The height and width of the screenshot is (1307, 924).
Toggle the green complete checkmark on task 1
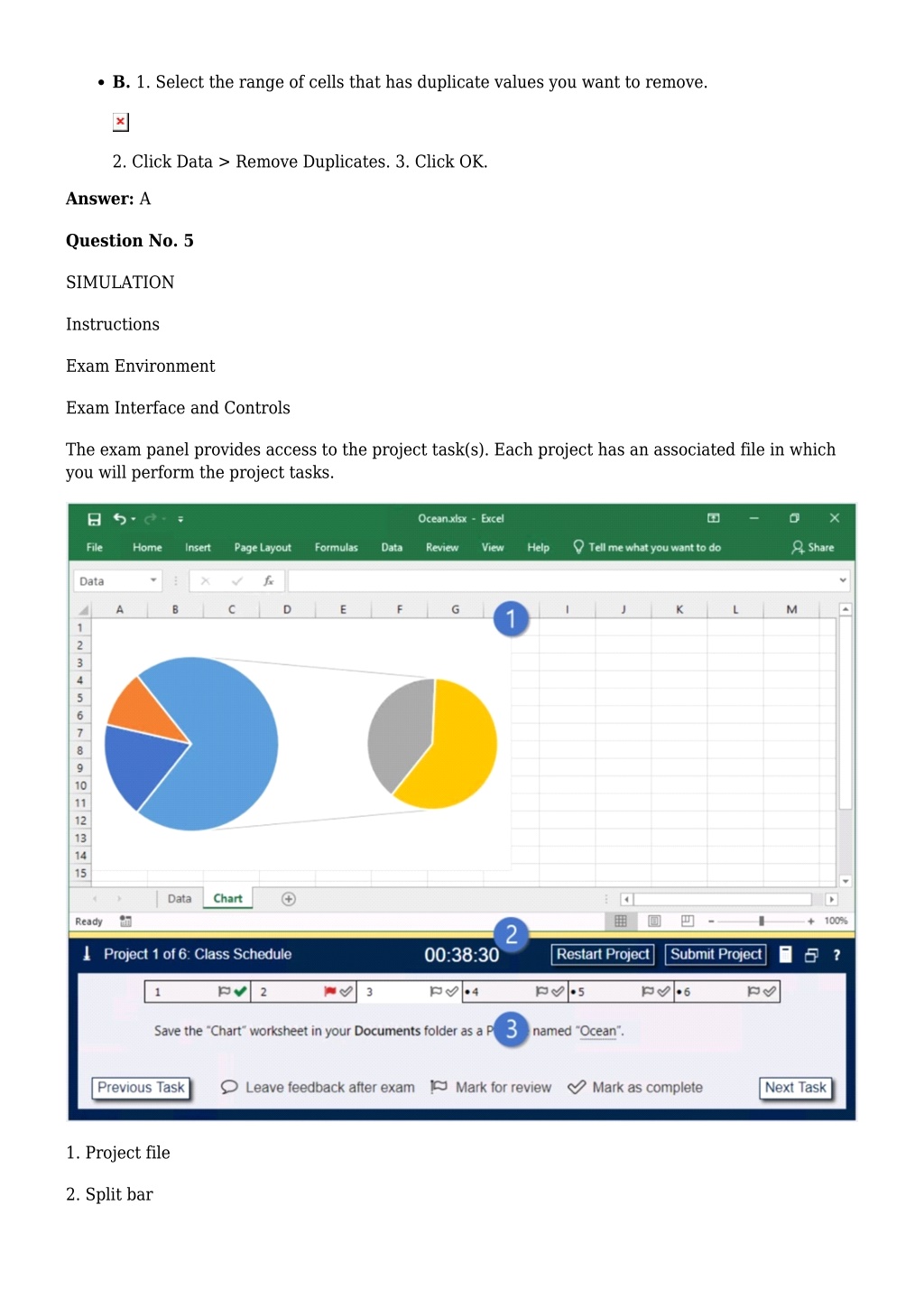pos(240,992)
